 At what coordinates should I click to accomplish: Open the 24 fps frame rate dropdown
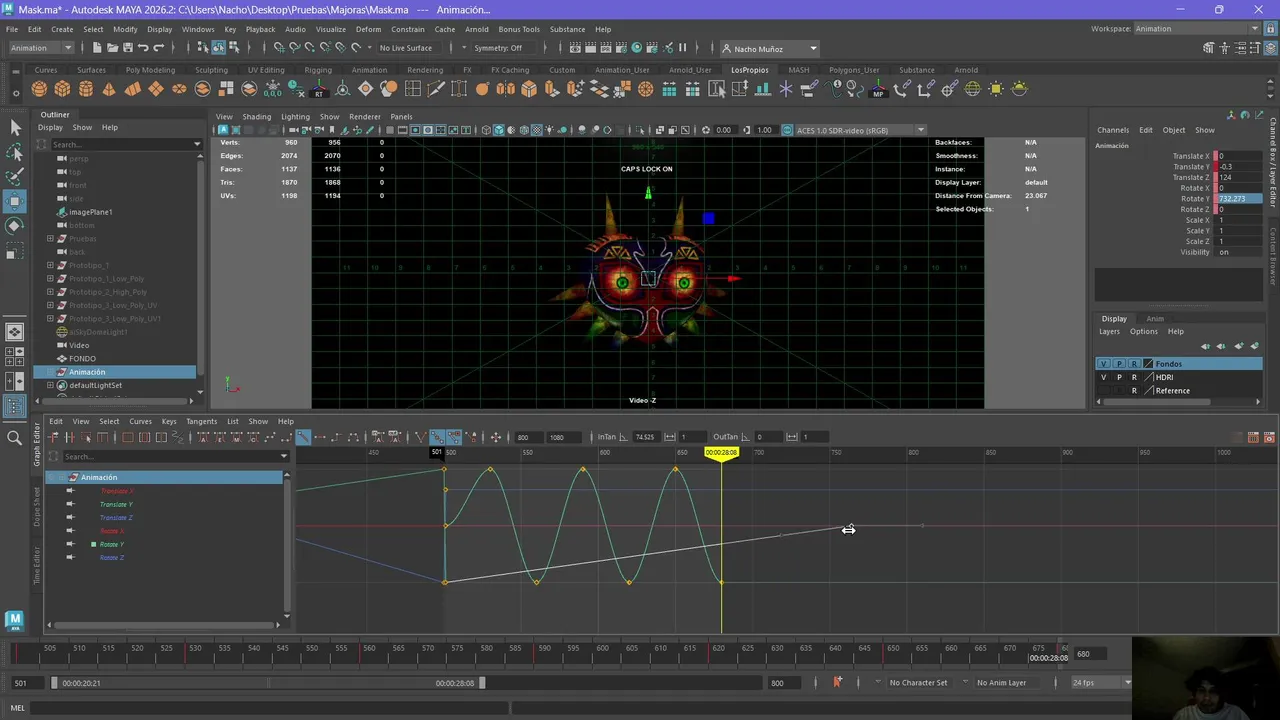(x=1101, y=682)
